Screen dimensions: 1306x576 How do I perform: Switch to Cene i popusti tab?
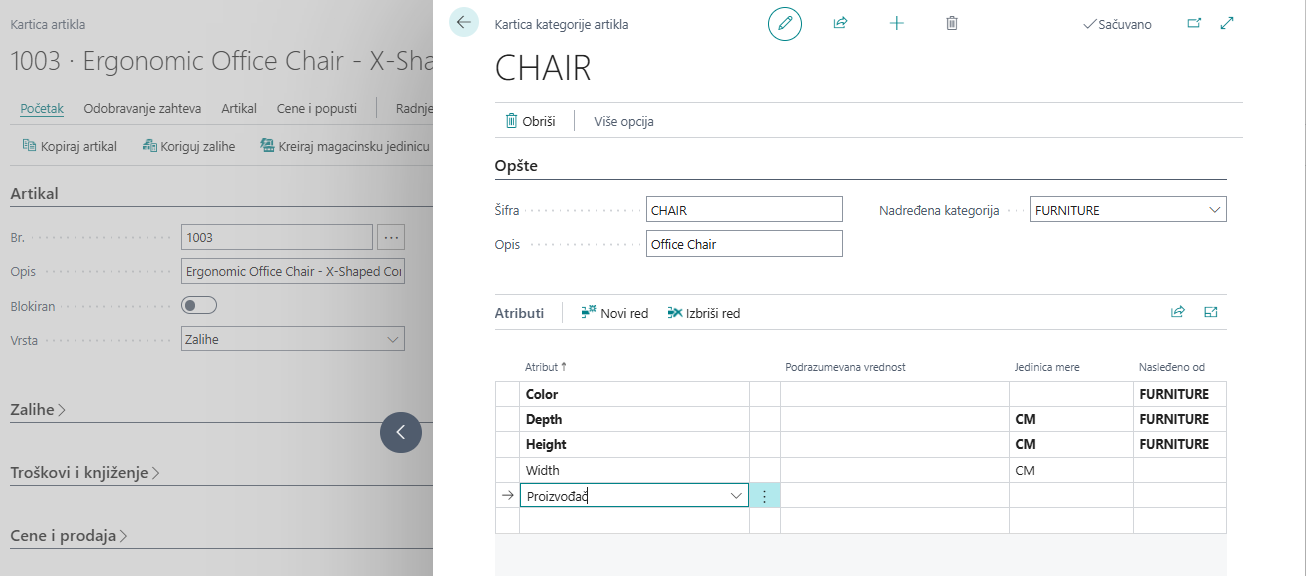click(x=316, y=108)
